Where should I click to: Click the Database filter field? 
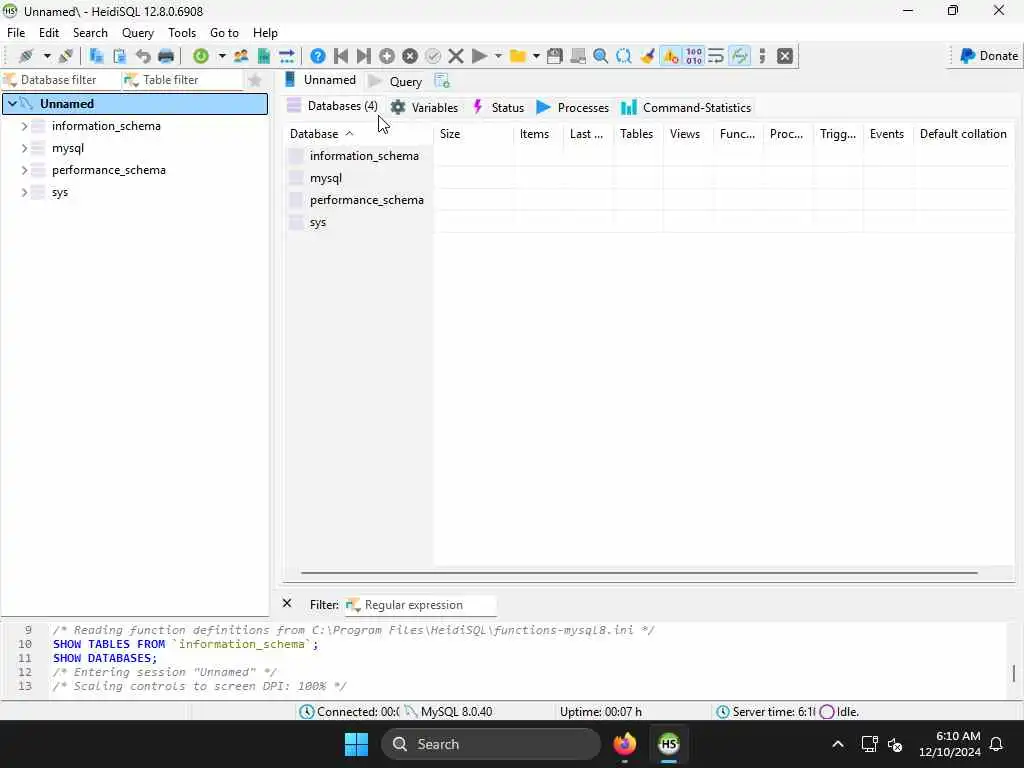pos(61,80)
